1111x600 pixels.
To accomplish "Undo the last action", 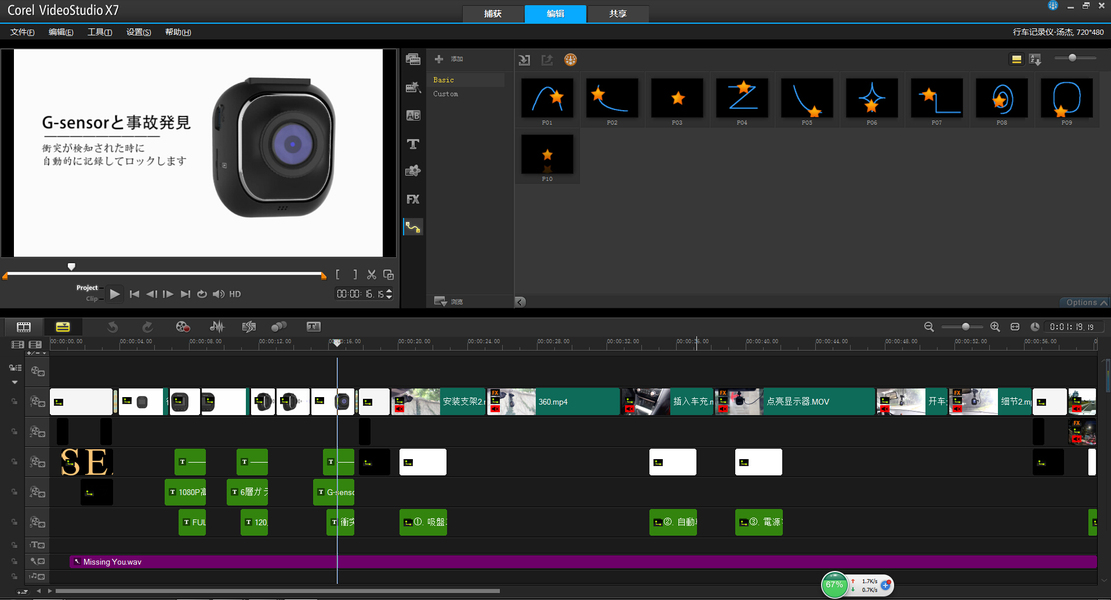I will [x=112, y=327].
